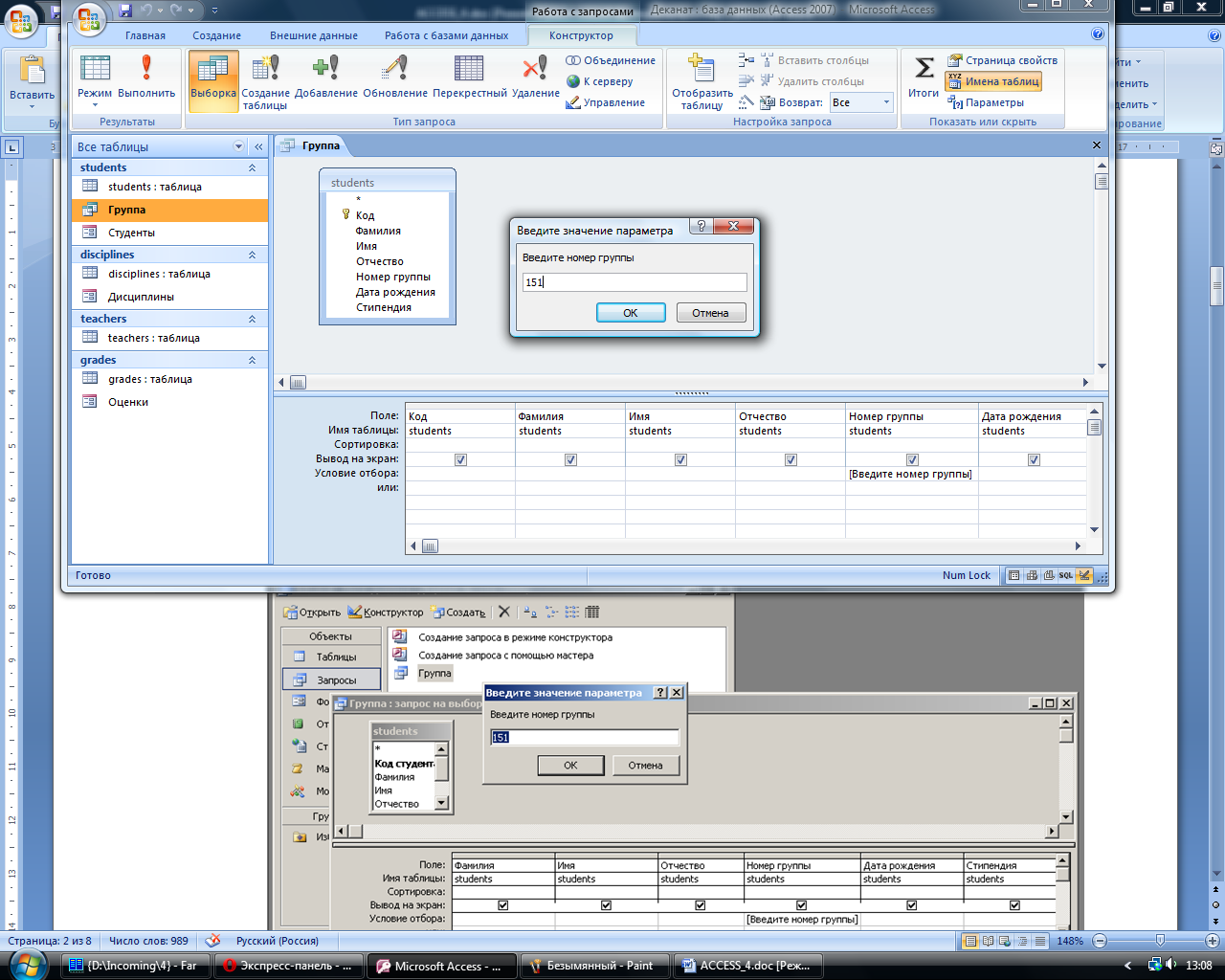Toggle Вывод на экран for Номер группы

point(912,459)
